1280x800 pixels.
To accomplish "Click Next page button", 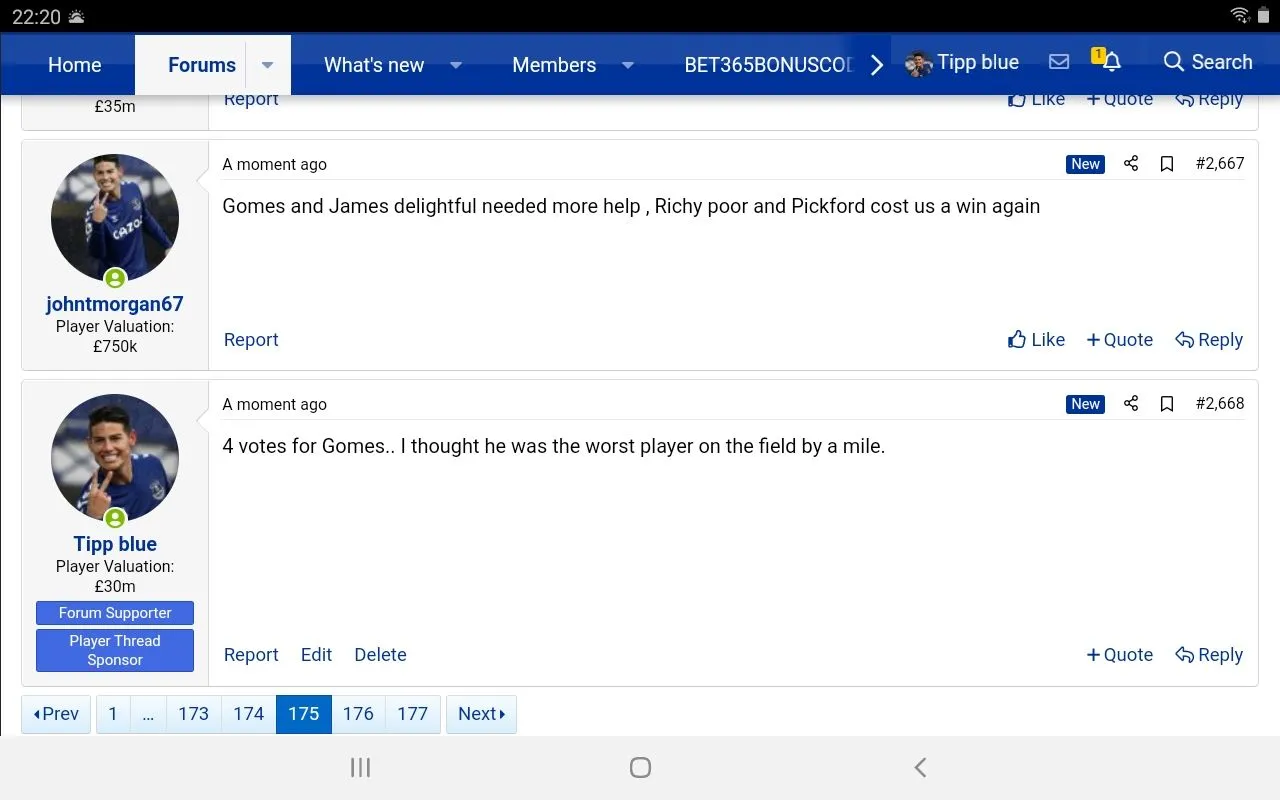I will 481,714.
